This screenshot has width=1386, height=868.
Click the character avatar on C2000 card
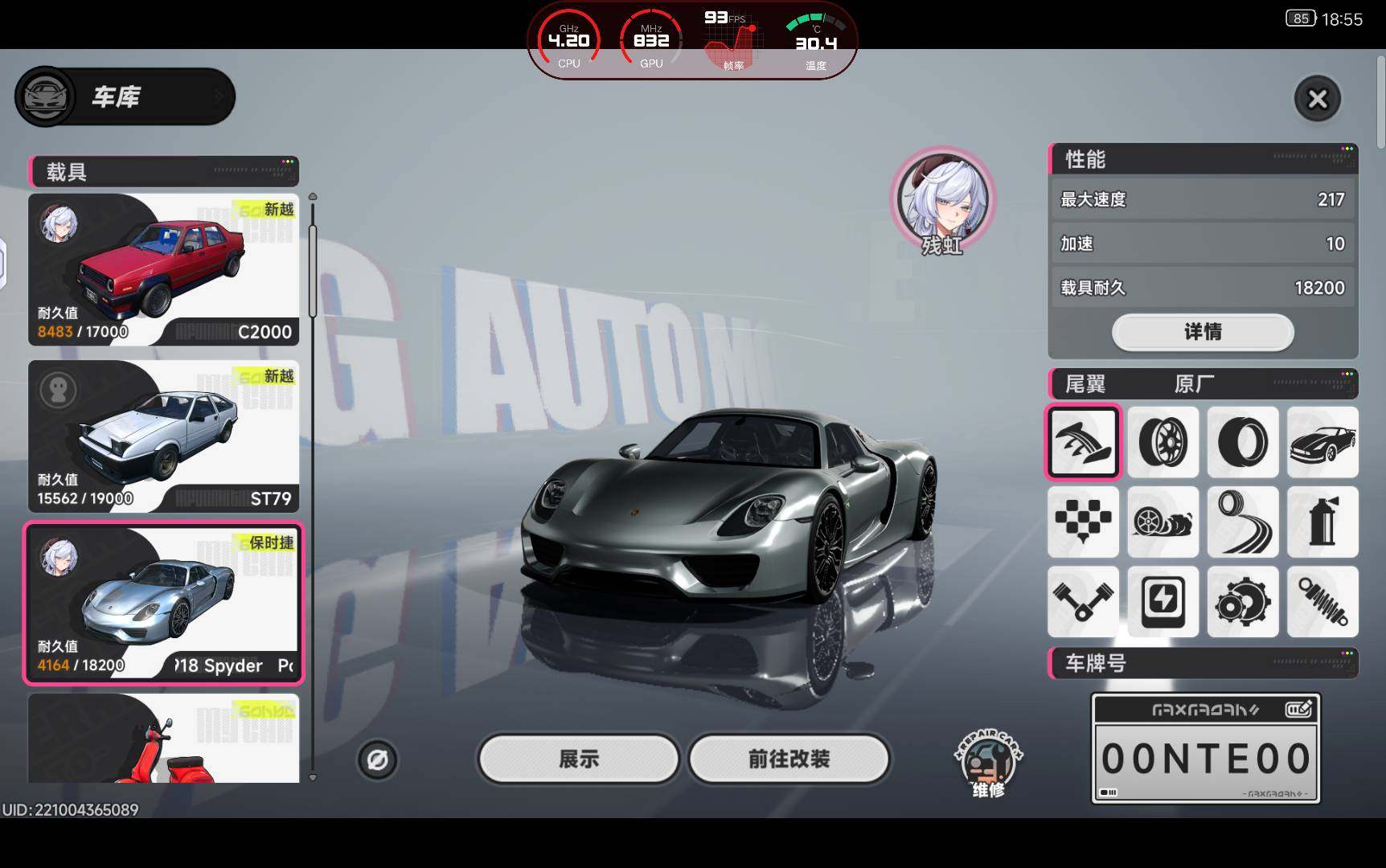click(x=59, y=223)
